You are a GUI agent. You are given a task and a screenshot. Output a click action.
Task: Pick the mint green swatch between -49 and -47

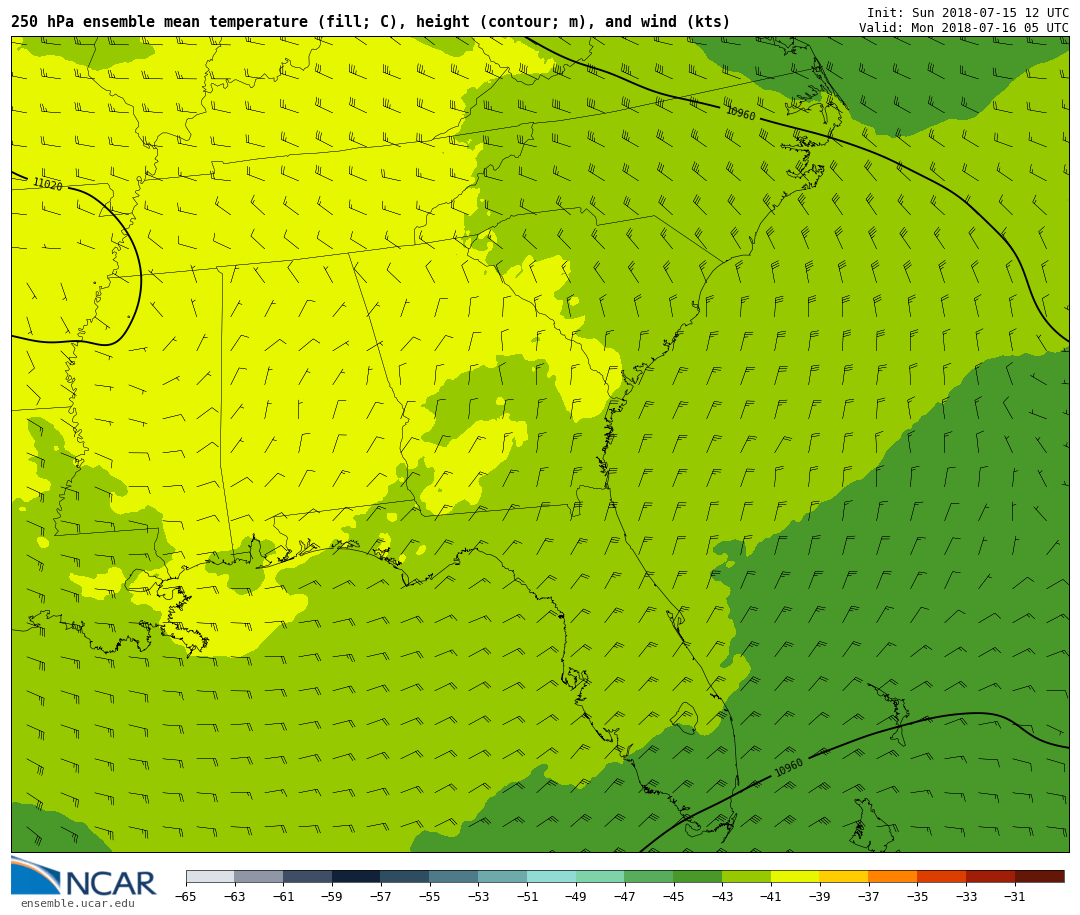click(601, 876)
